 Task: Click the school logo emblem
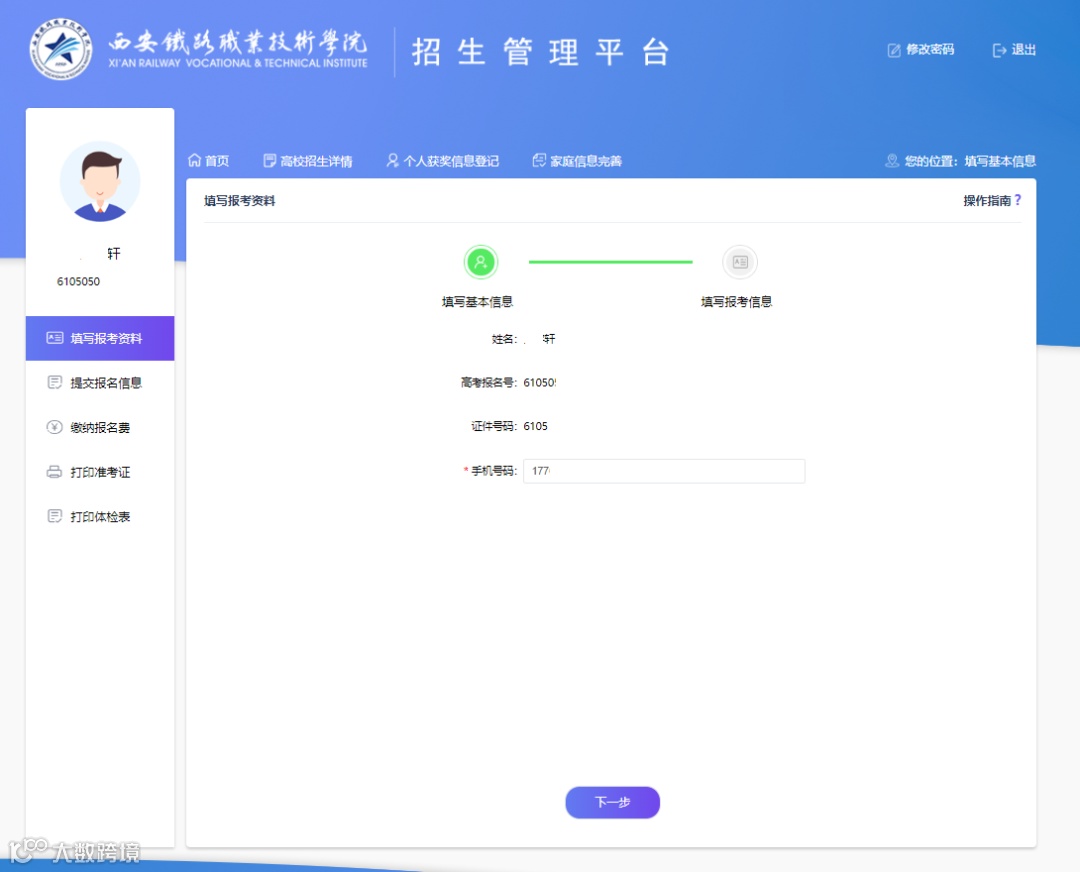coord(61,49)
